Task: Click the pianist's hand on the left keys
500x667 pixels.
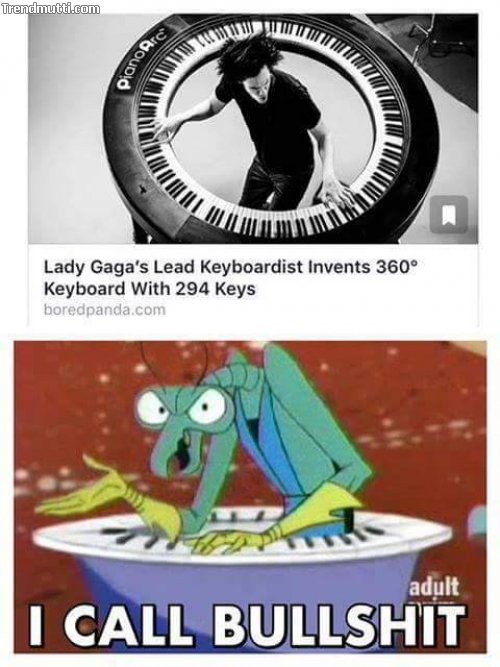Action: (x=164, y=128)
